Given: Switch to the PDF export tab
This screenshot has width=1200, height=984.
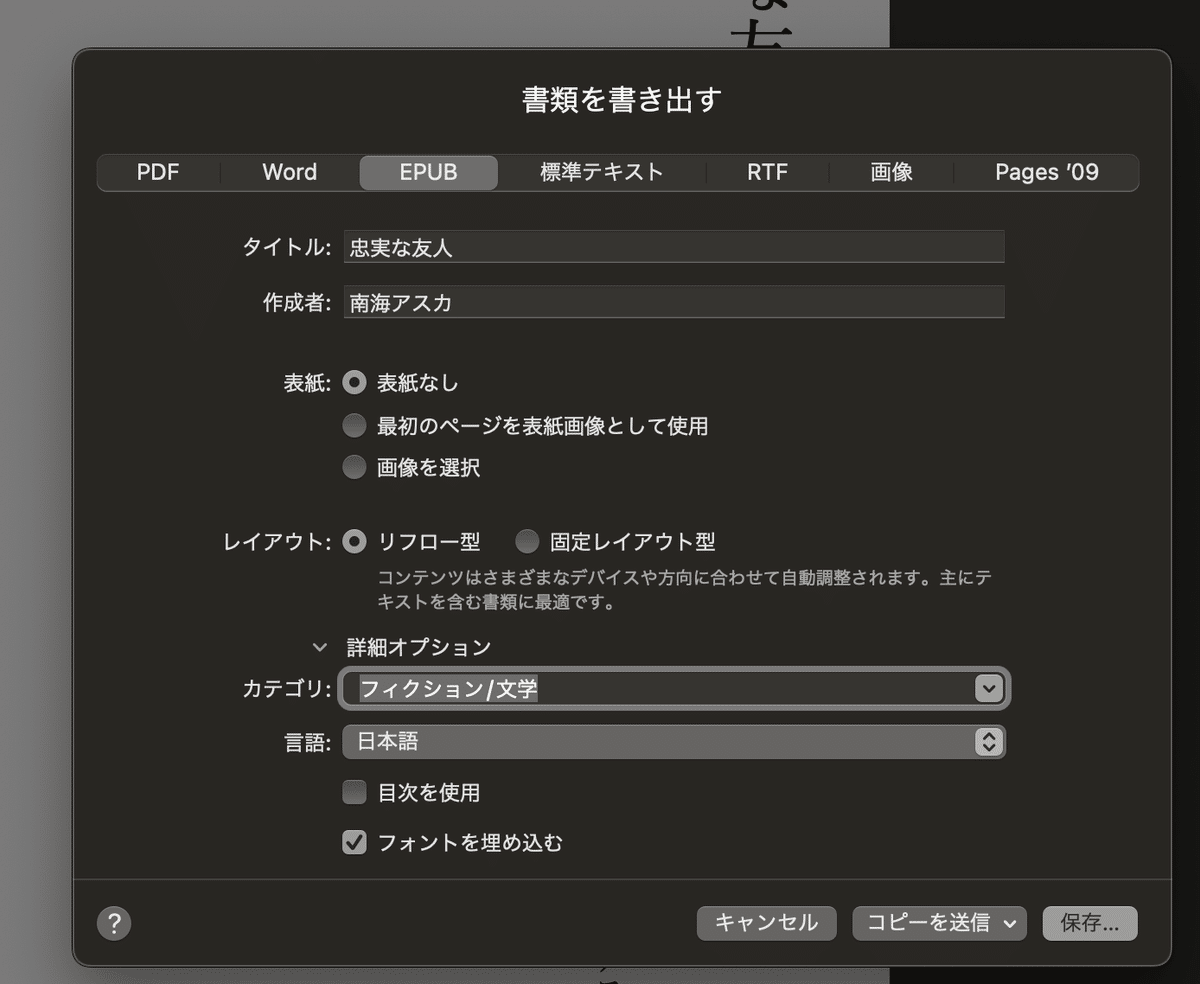Looking at the screenshot, I should pos(158,172).
